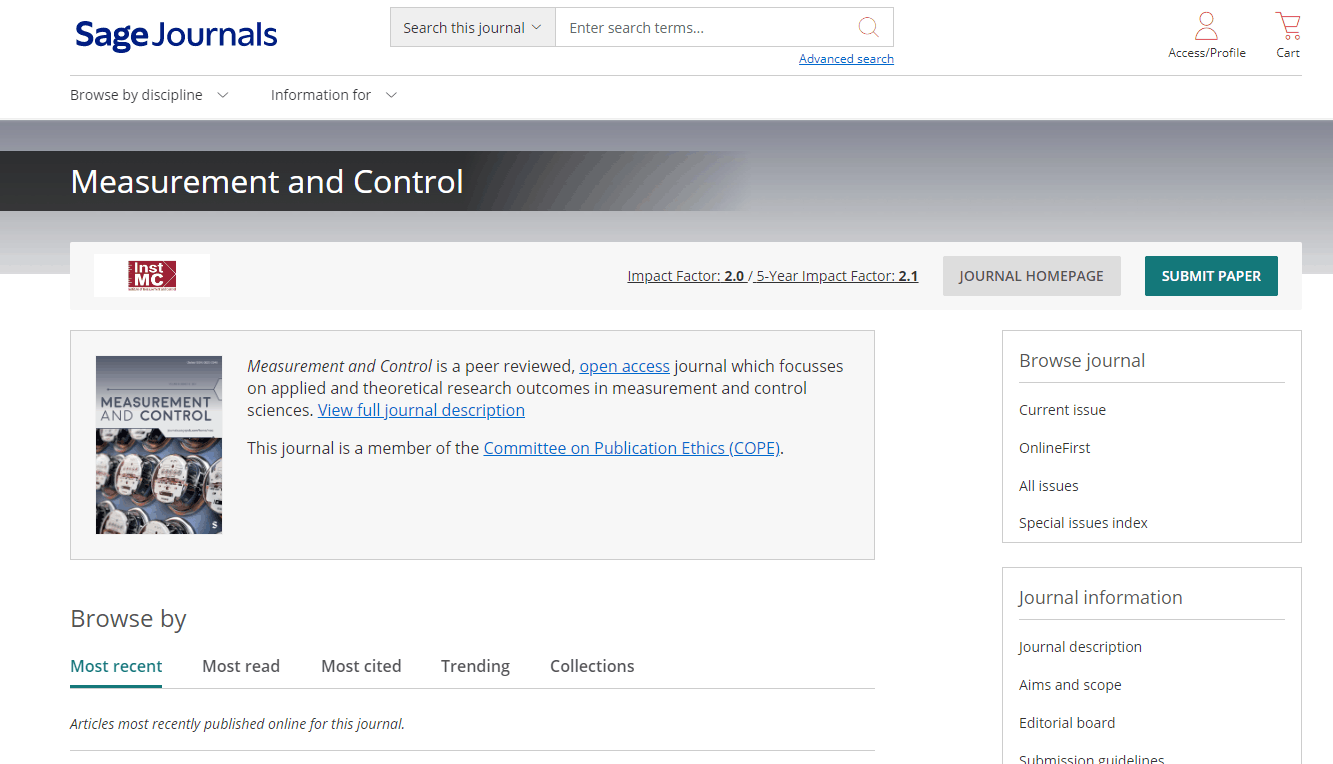Viewport: 1333px width, 764px height.
Task: Switch to the Collections tab
Action: point(592,666)
